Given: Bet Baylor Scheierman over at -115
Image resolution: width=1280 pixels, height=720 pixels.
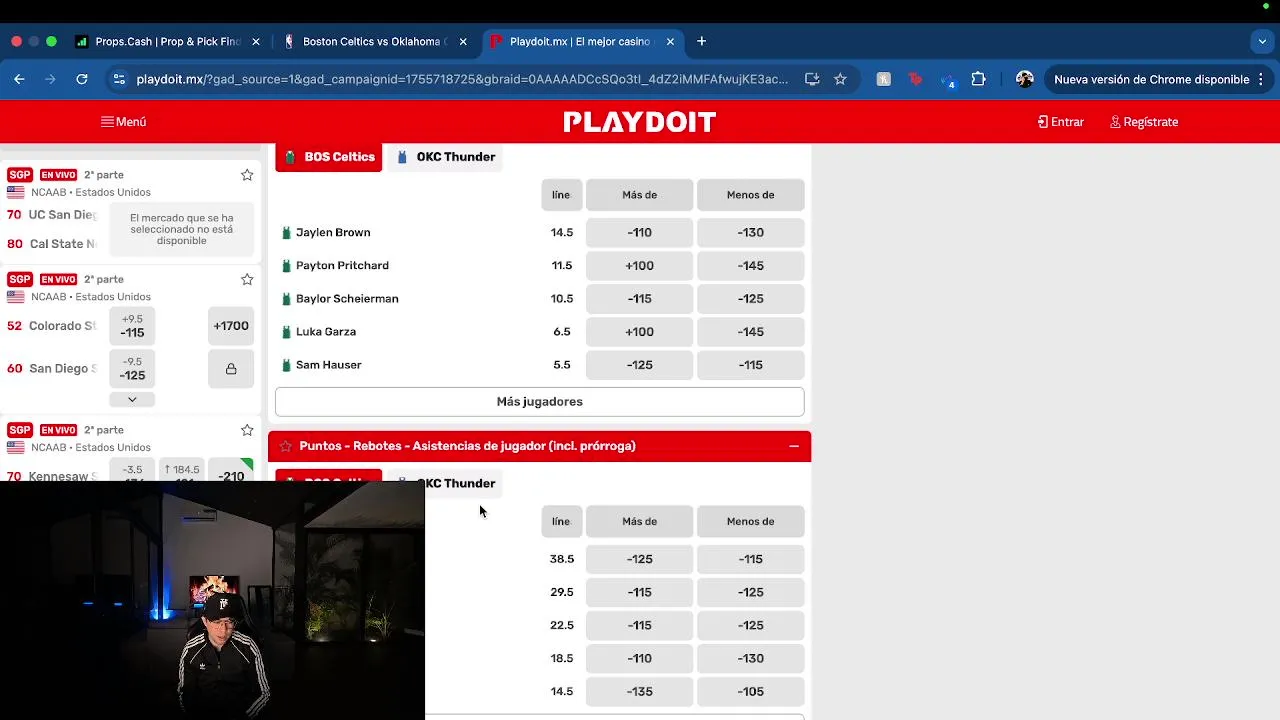Looking at the screenshot, I should click(639, 298).
